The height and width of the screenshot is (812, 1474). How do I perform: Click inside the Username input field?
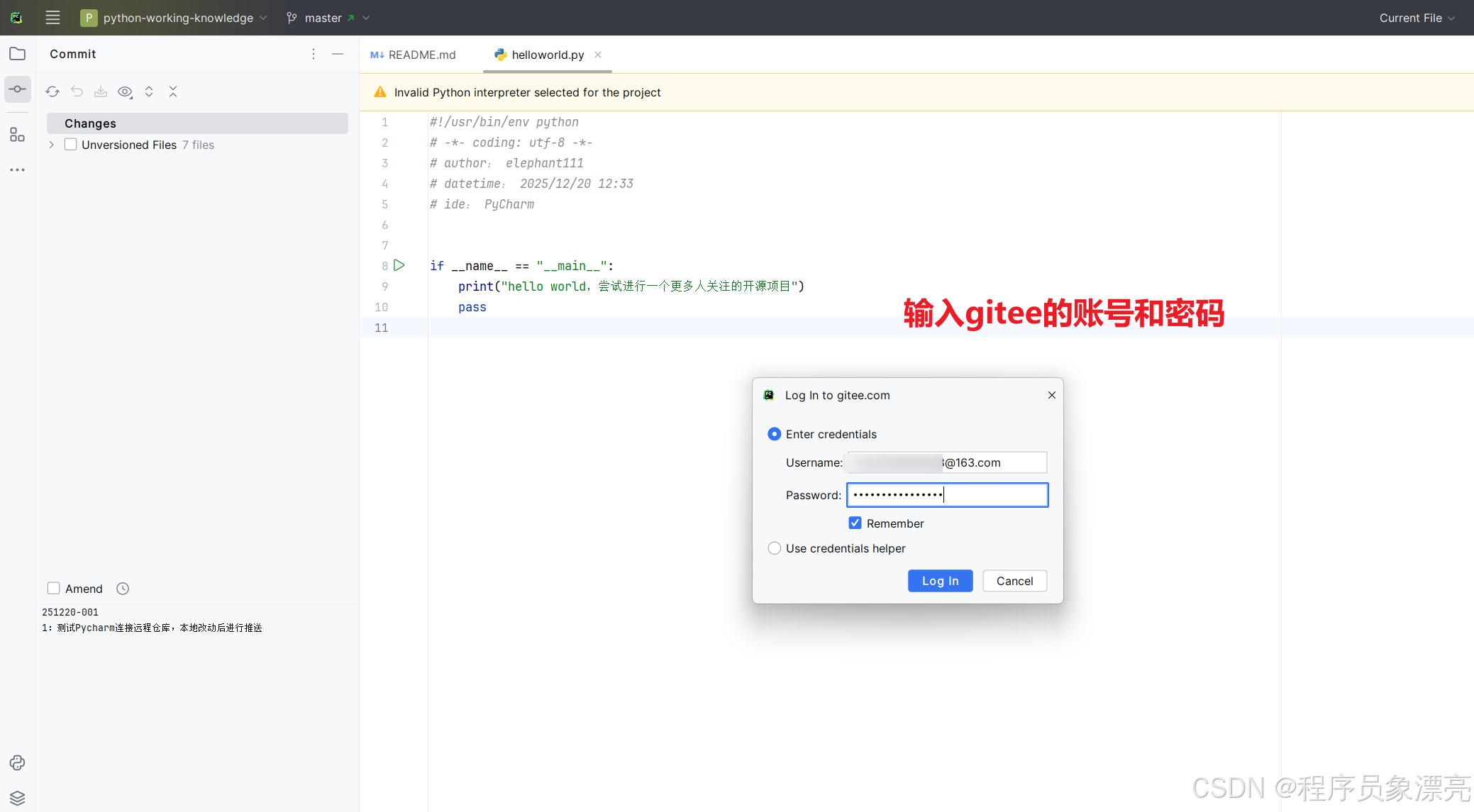[x=993, y=462]
